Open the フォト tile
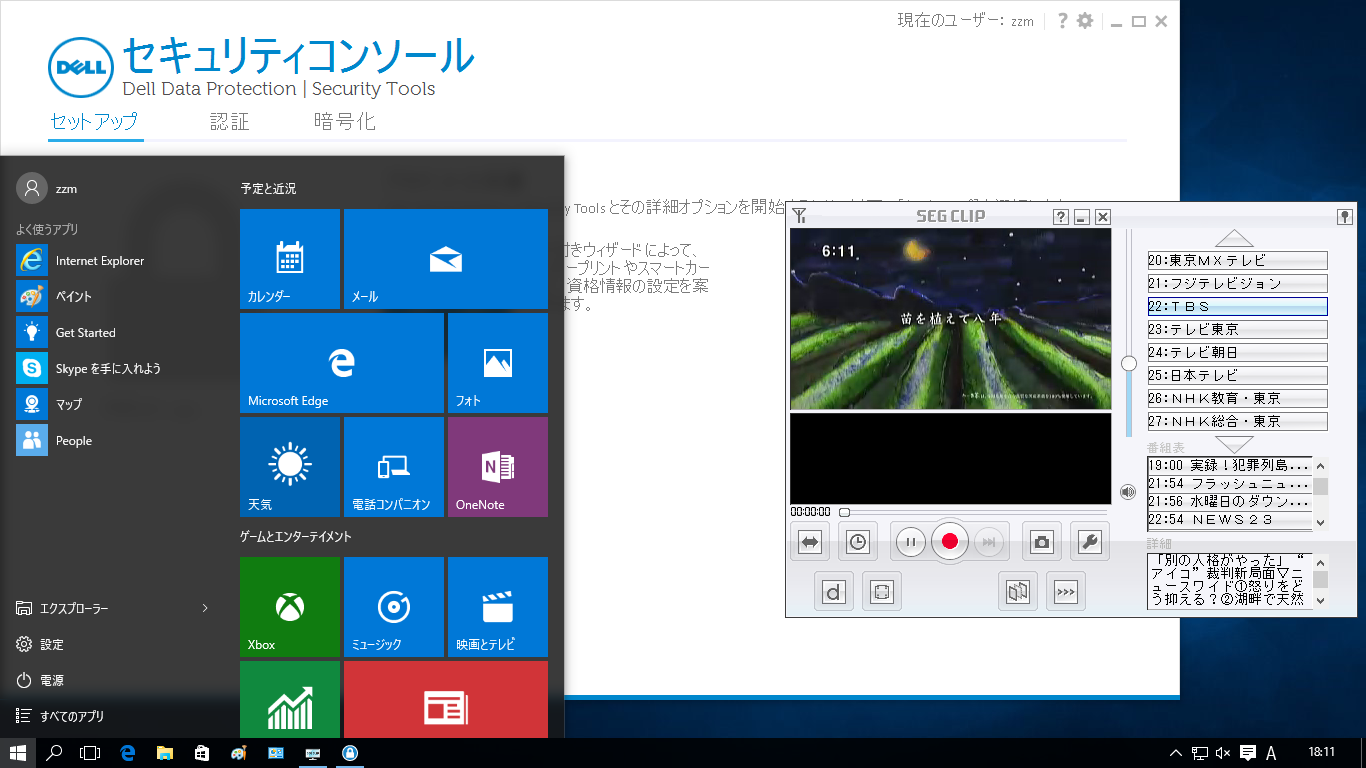This screenshot has width=1366, height=768. [x=498, y=363]
